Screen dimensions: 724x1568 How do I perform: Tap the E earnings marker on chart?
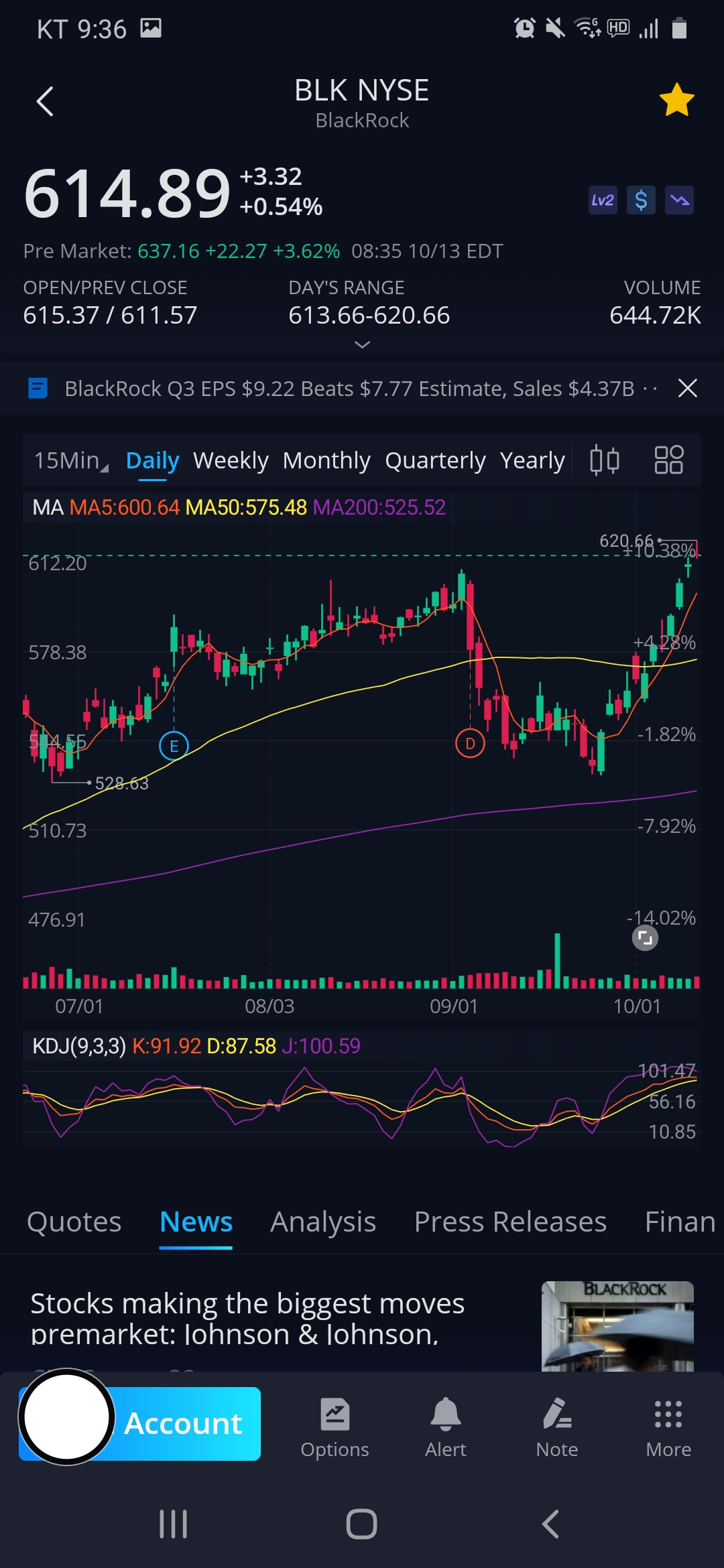click(x=174, y=745)
